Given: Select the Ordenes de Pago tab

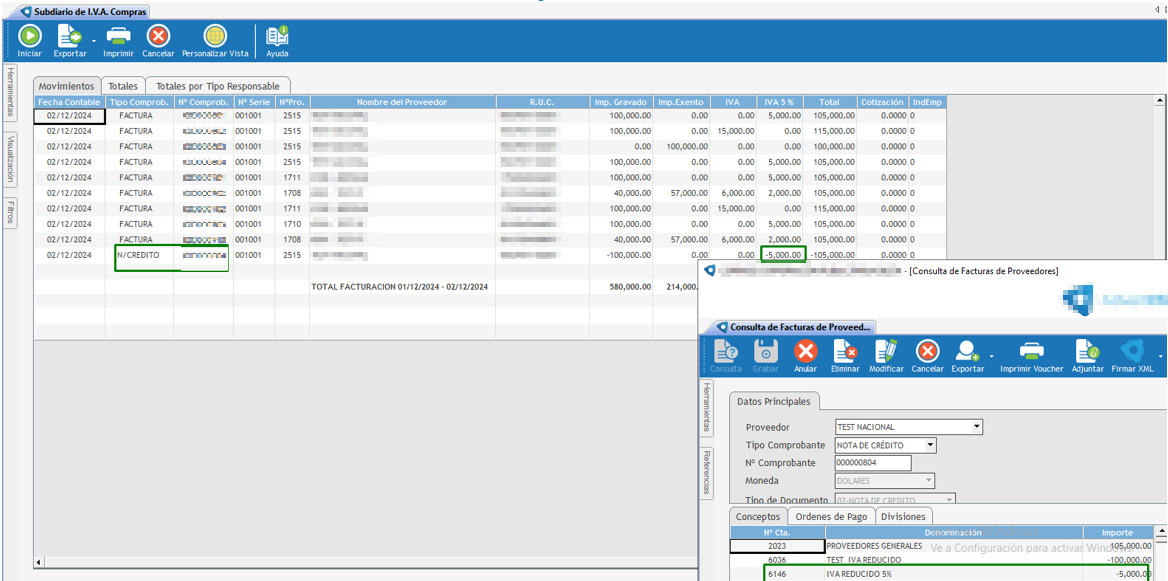Looking at the screenshot, I should 831,516.
